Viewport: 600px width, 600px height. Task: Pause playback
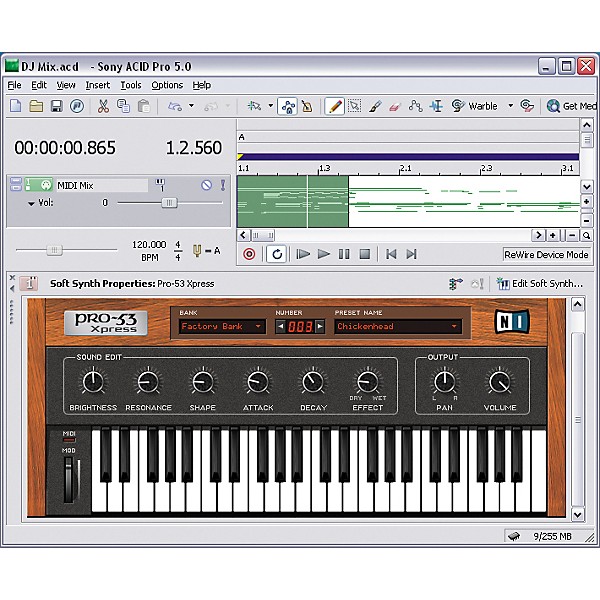click(x=344, y=254)
